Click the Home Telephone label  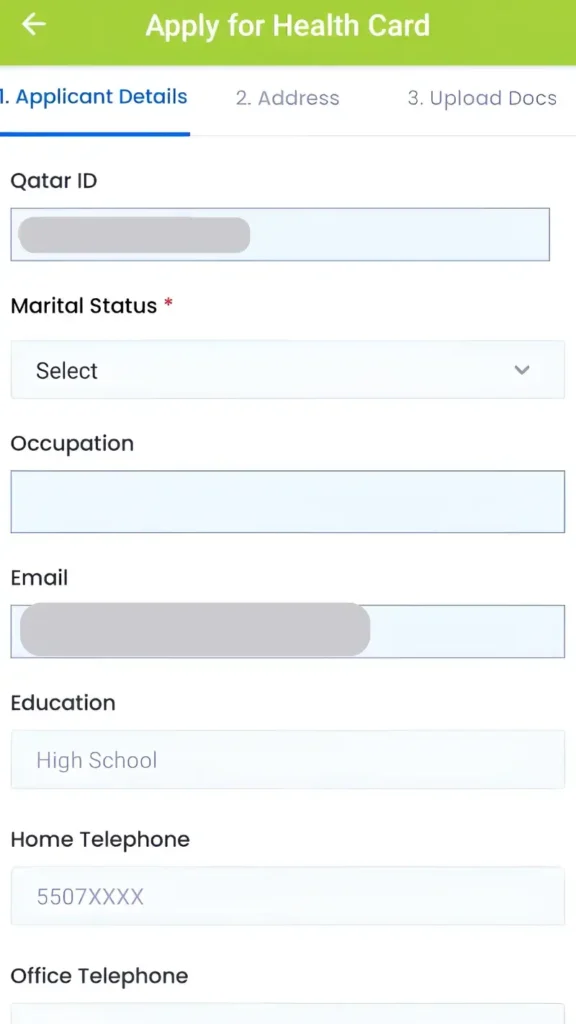click(100, 840)
